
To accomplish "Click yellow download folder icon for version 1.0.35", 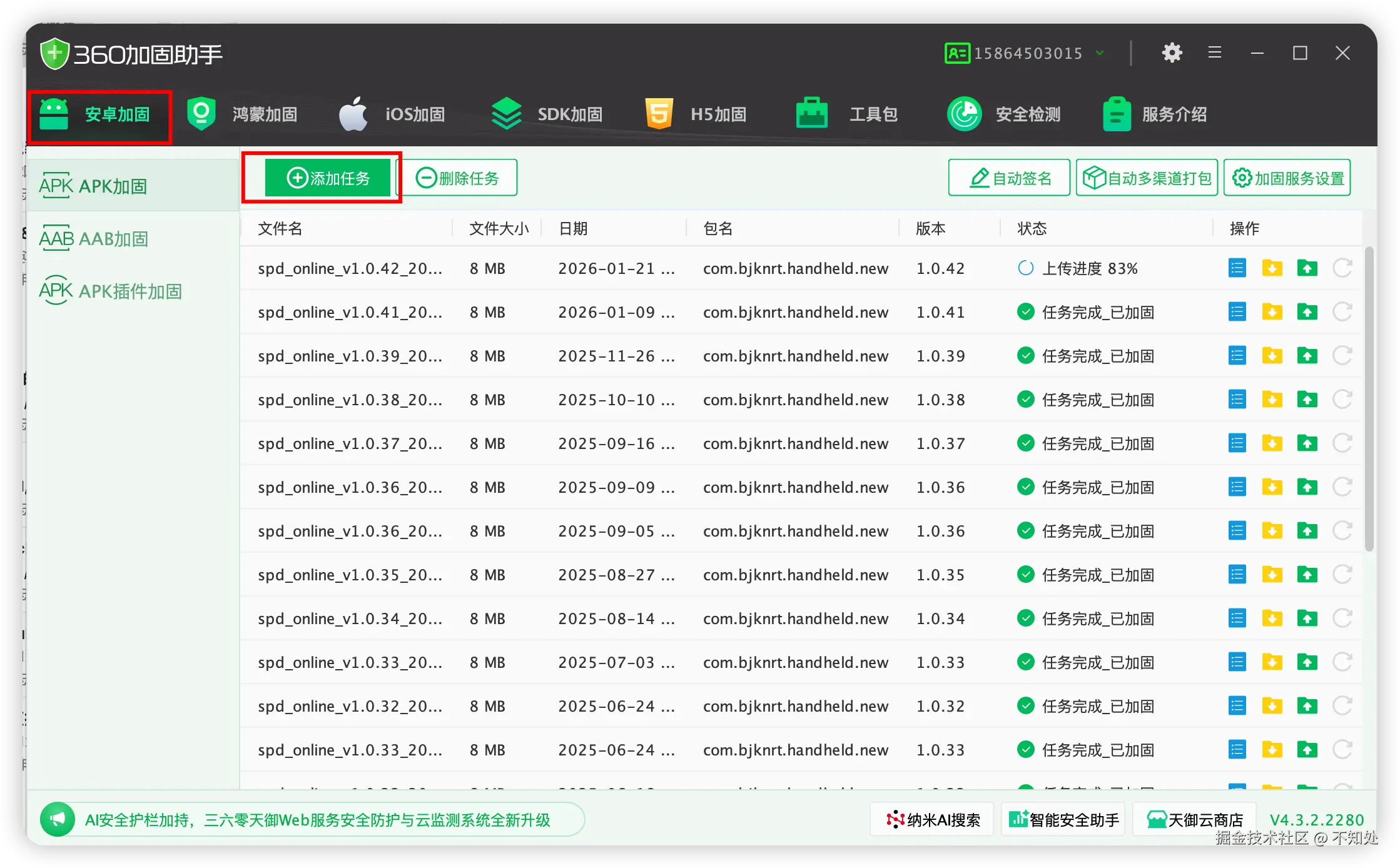I will pyautogui.click(x=1272, y=575).
